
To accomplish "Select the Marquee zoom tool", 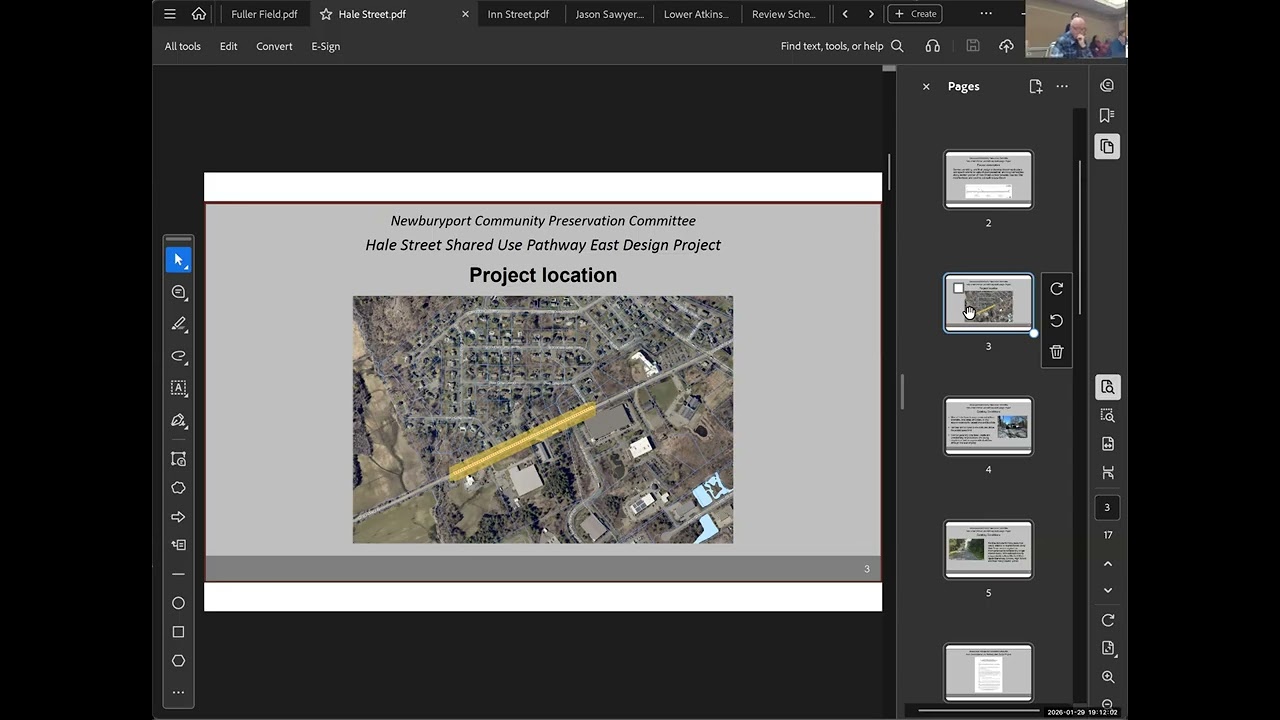I will click(1107, 415).
